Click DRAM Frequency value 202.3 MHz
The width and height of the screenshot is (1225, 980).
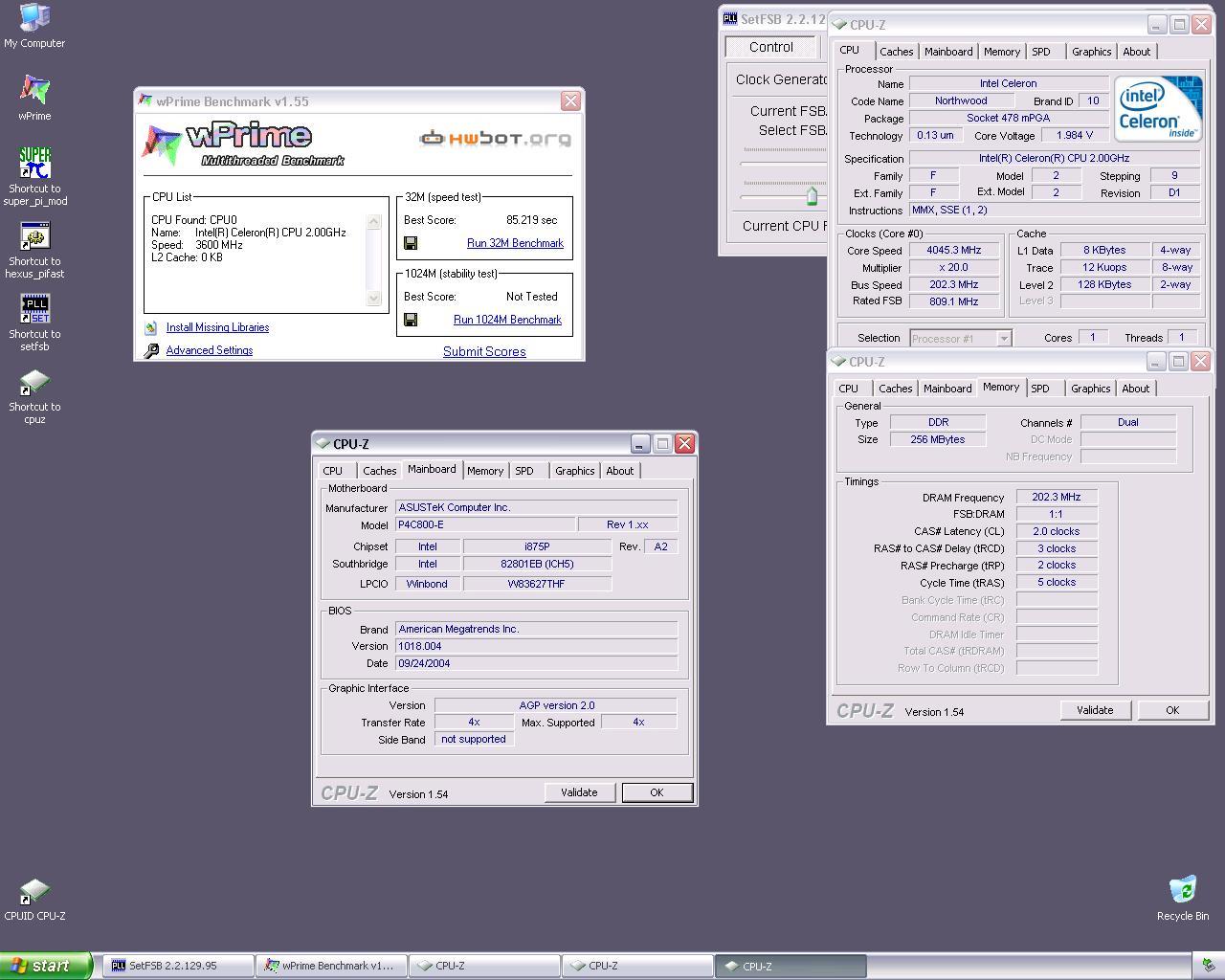click(1057, 498)
